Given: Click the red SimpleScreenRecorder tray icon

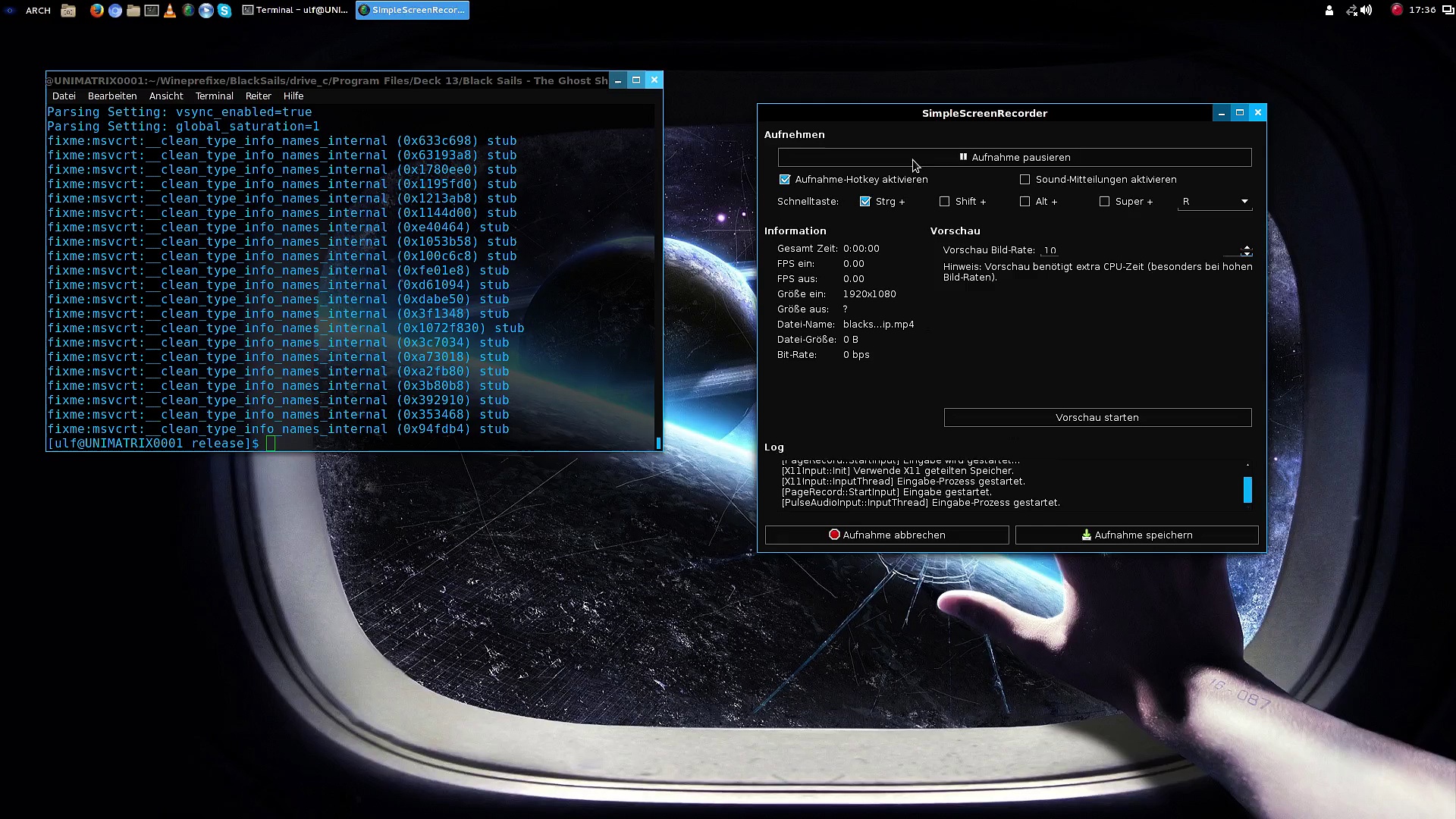Looking at the screenshot, I should point(1397,10).
